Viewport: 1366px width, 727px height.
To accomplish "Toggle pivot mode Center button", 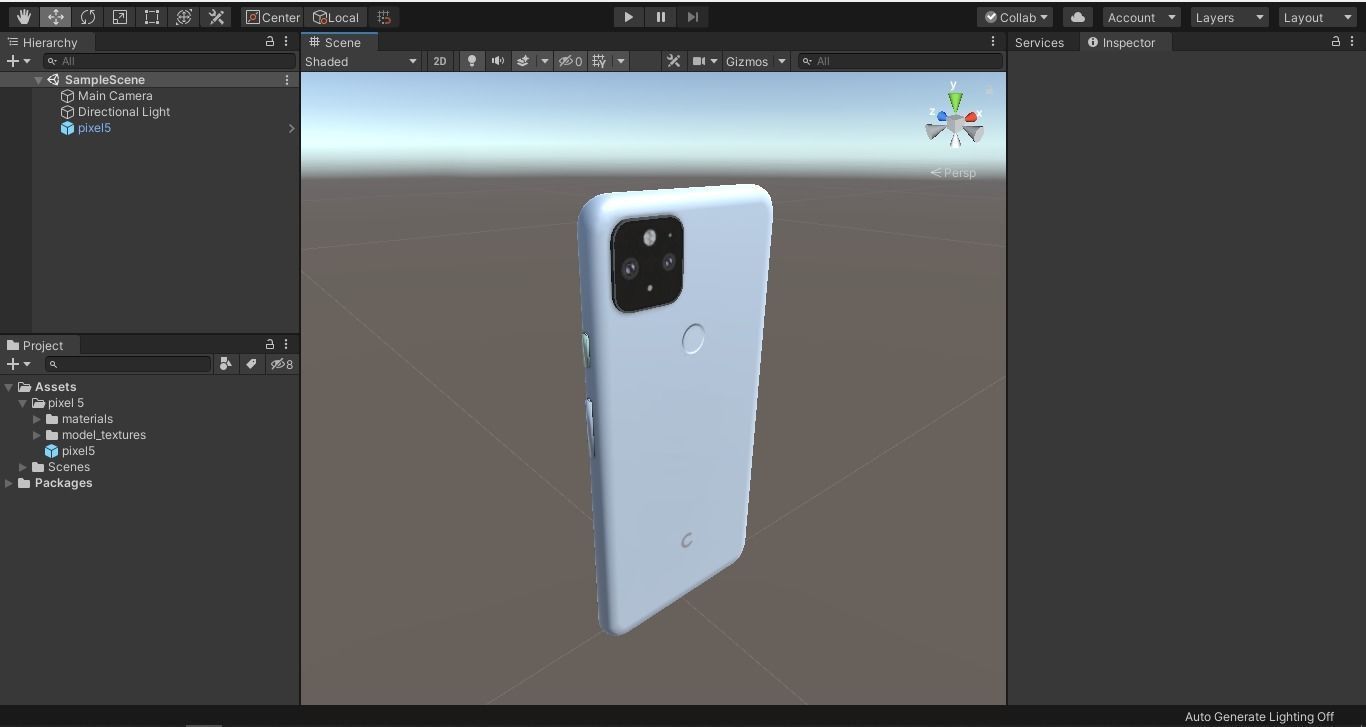I will (x=272, y=17).
